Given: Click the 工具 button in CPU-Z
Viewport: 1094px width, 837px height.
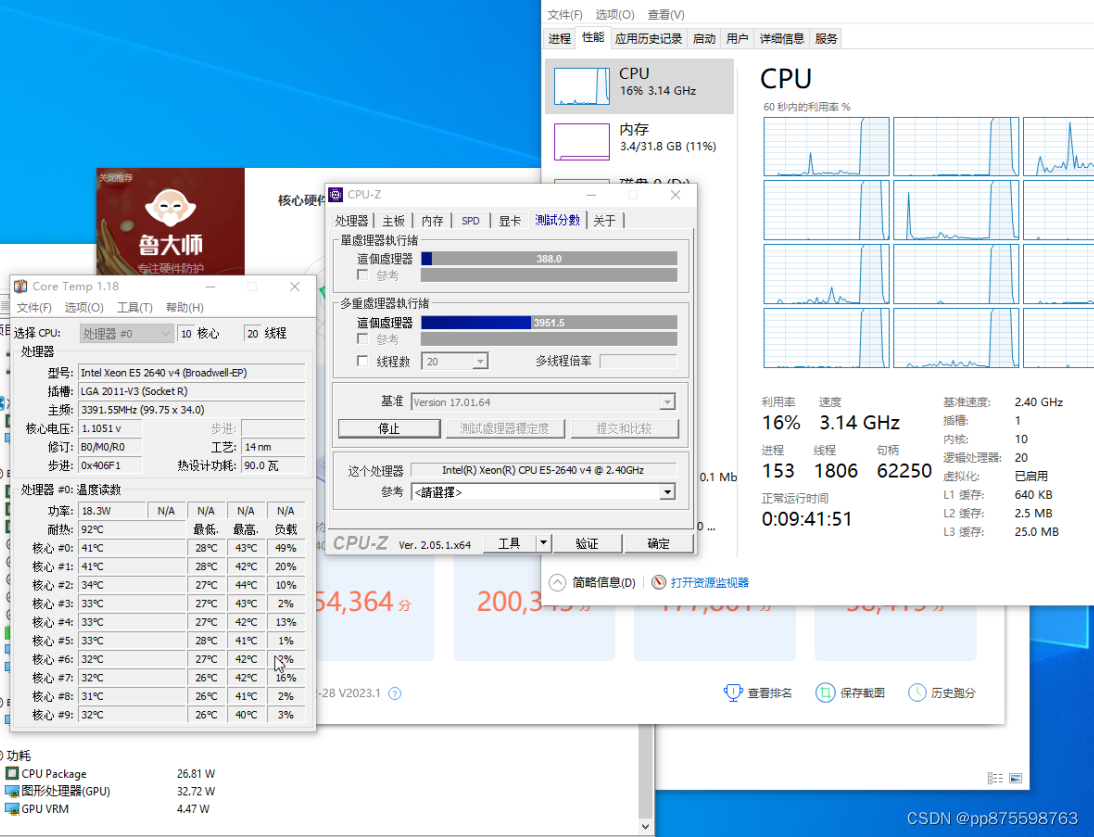Looking at the screenshot, I should (x=509, y=543).
